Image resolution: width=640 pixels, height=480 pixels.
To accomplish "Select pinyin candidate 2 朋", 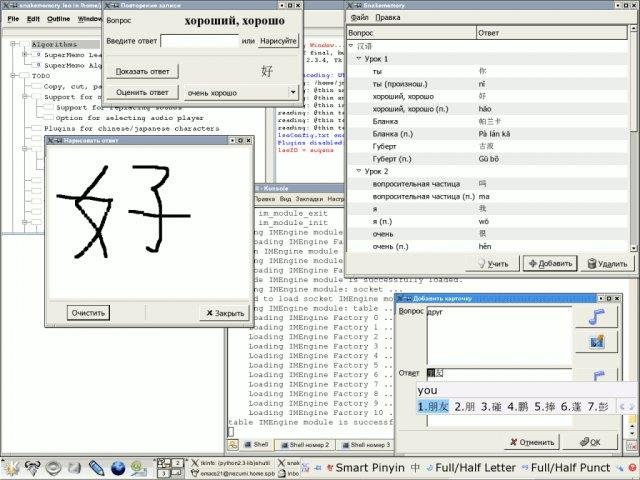I will coord(464,407).
